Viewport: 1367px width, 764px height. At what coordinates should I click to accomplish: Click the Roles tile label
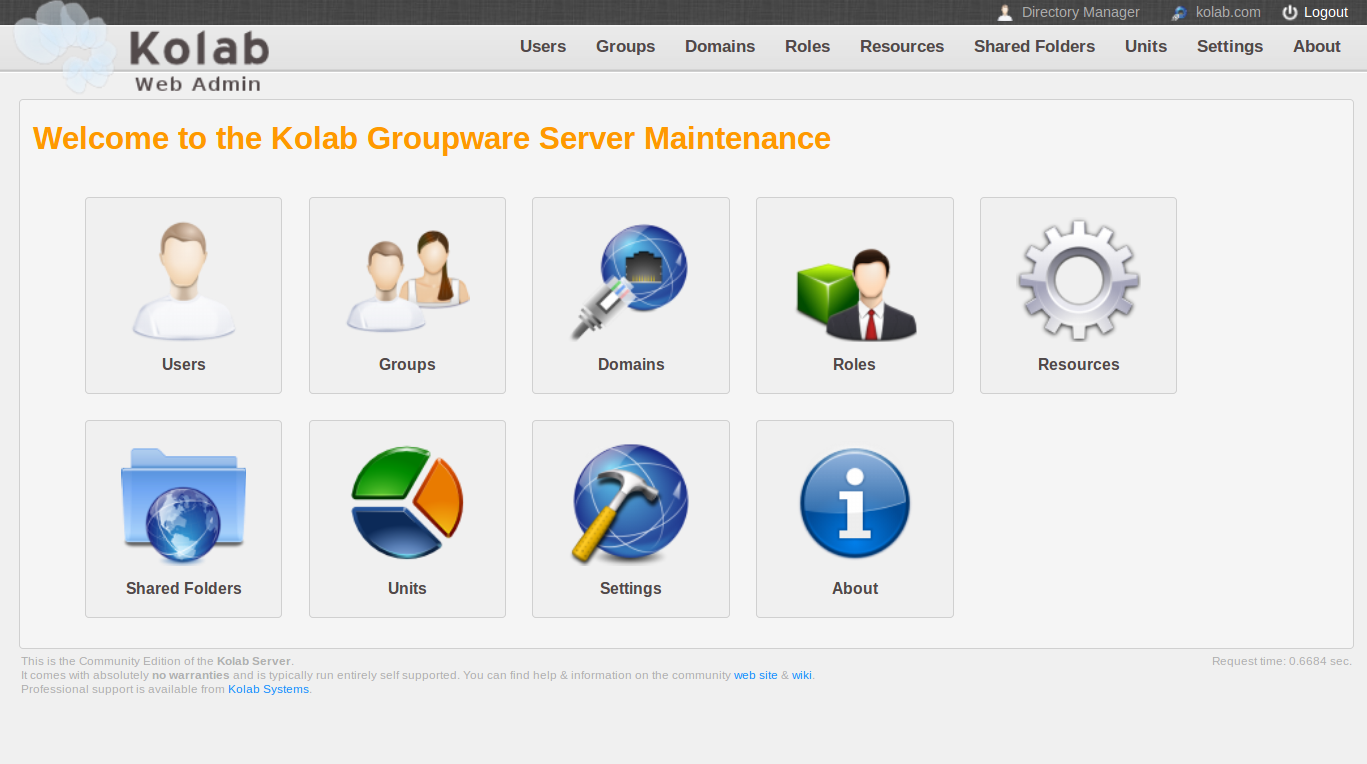click(x=854, y=365)
